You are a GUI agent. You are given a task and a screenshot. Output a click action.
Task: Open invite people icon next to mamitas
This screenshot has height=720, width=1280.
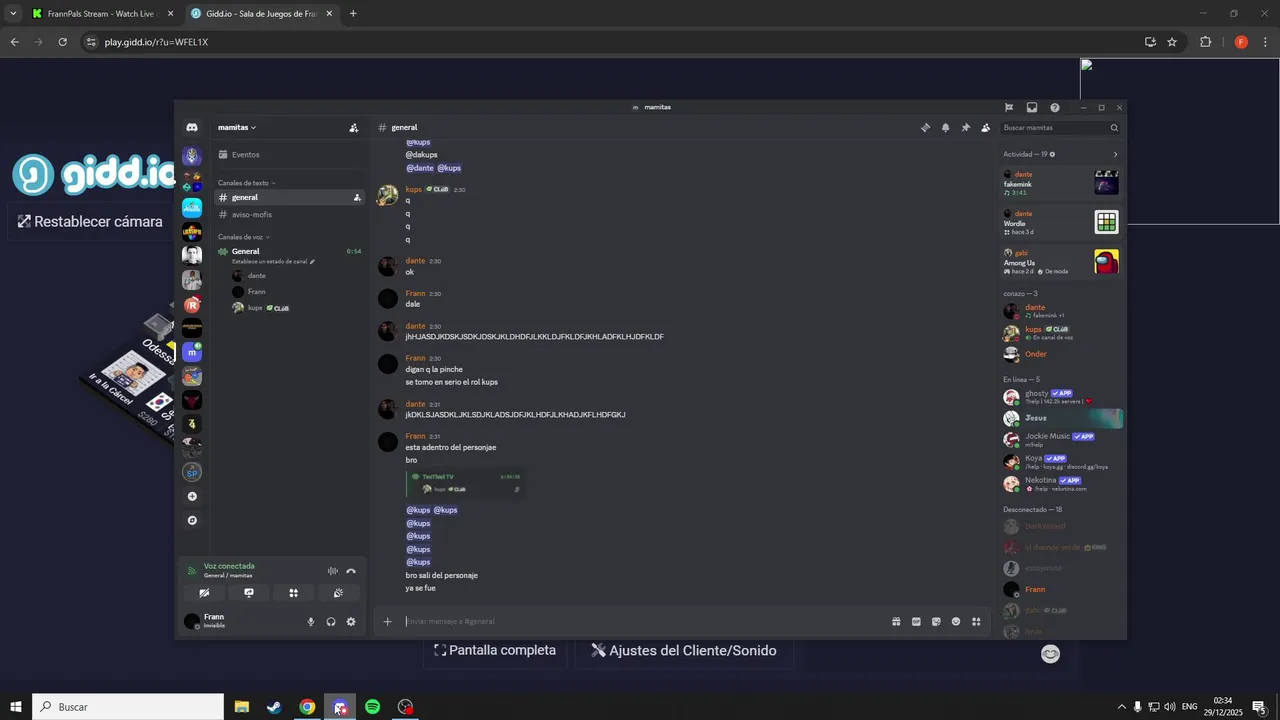pos(353,128)
